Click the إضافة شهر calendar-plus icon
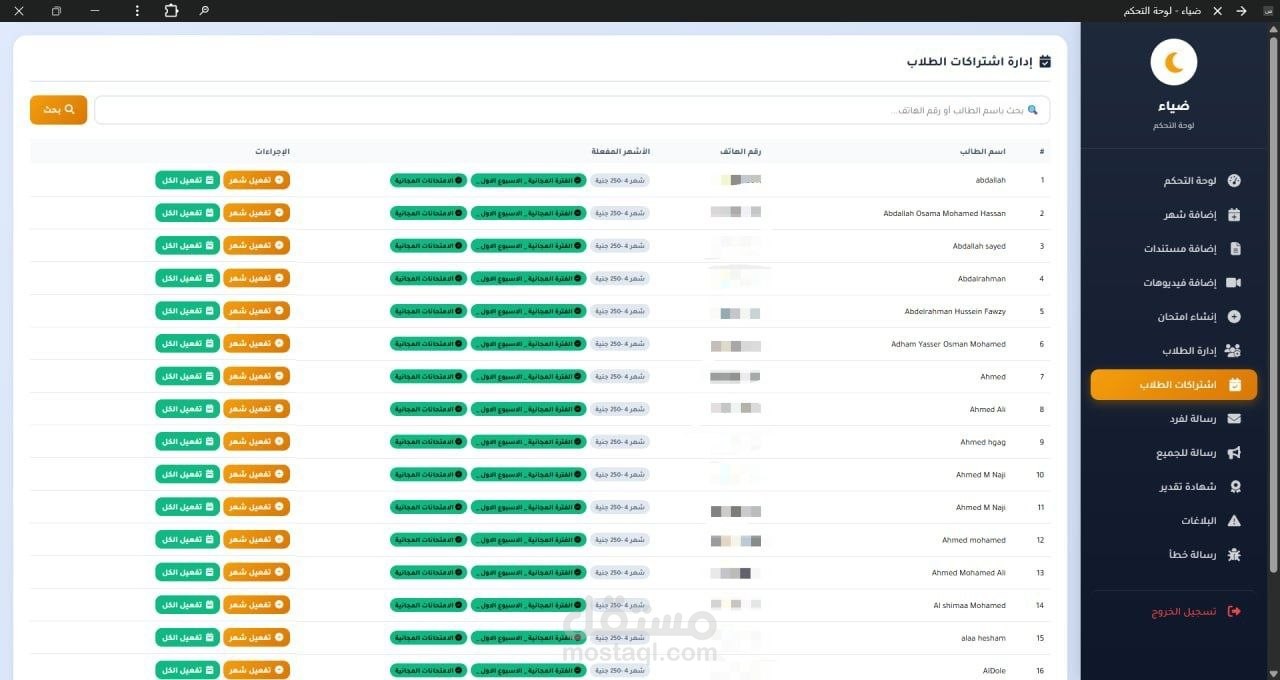 tap(1234, 214)
